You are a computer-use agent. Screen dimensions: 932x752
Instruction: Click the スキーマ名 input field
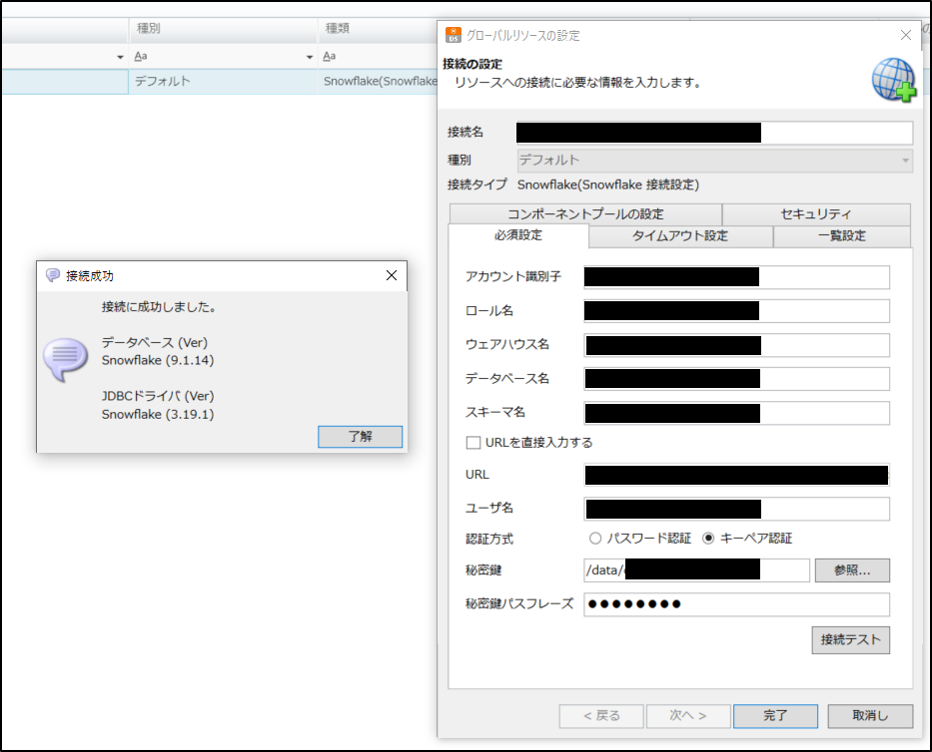click(736, 413)
